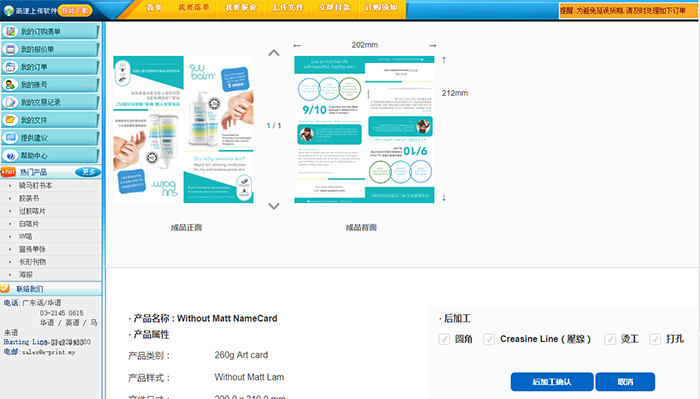Viewport: 700px width, 399px height.
Task: Tick the Creasine Line checkbox
Action: (x=489, y=339)
